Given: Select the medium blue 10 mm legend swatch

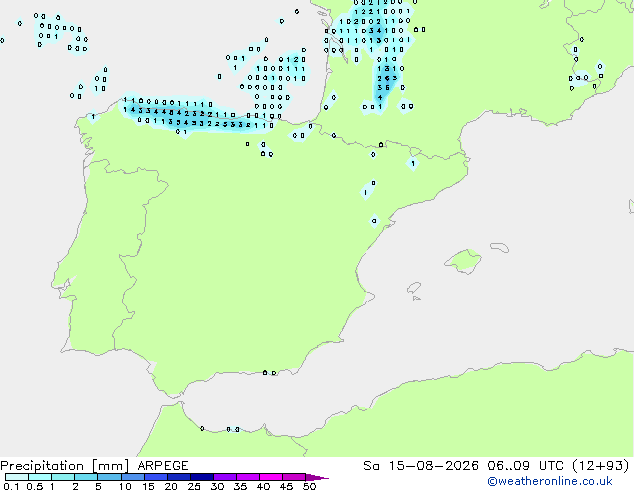Looking at the screenshot, I should [x=133, y=477].
